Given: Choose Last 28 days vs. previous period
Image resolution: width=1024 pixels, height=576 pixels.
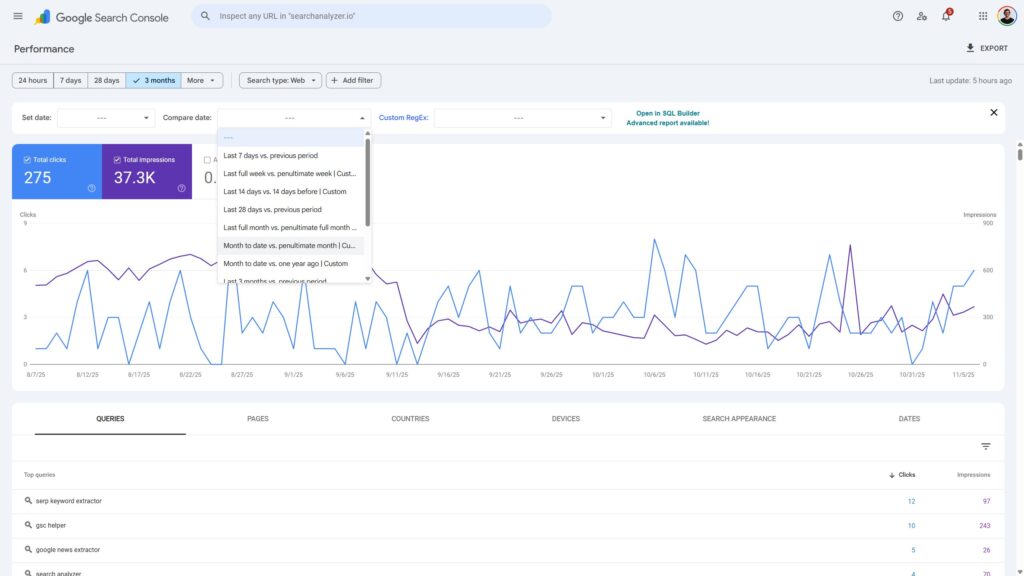Looking at the screenshot, I should point(272,209).
